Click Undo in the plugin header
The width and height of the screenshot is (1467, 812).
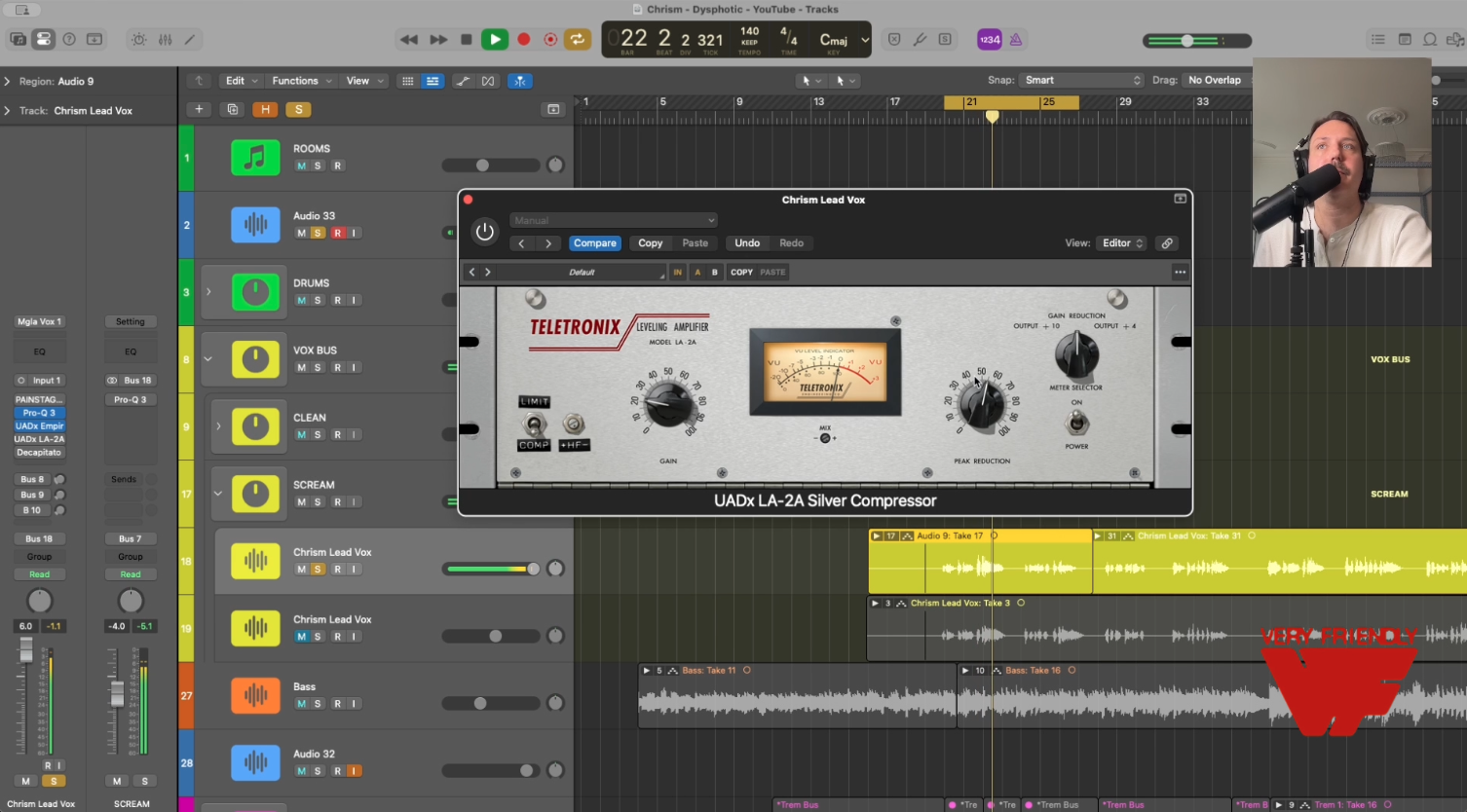[747, 243]
